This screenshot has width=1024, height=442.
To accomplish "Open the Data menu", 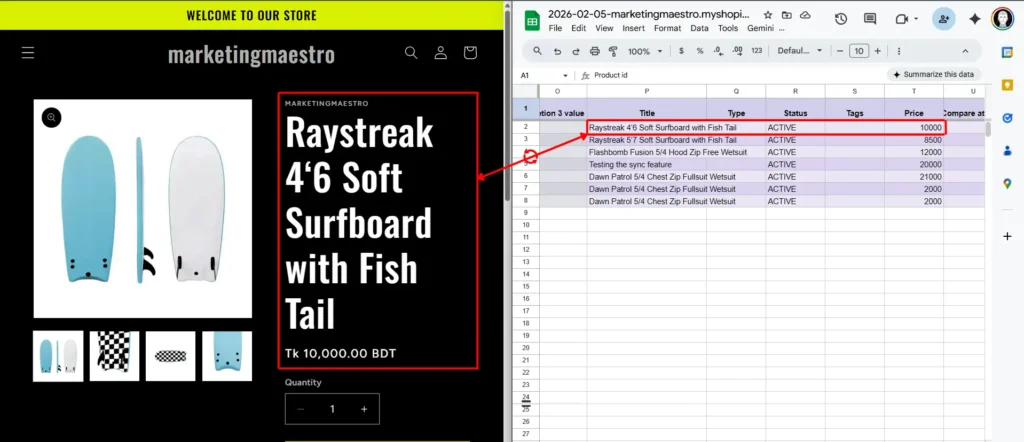I will pos(699,28).
